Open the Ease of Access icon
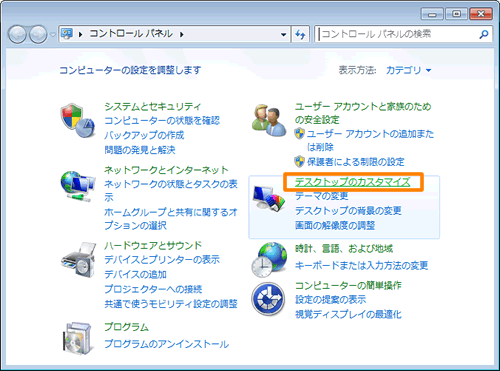500x371 pixels. coord(268,299)
